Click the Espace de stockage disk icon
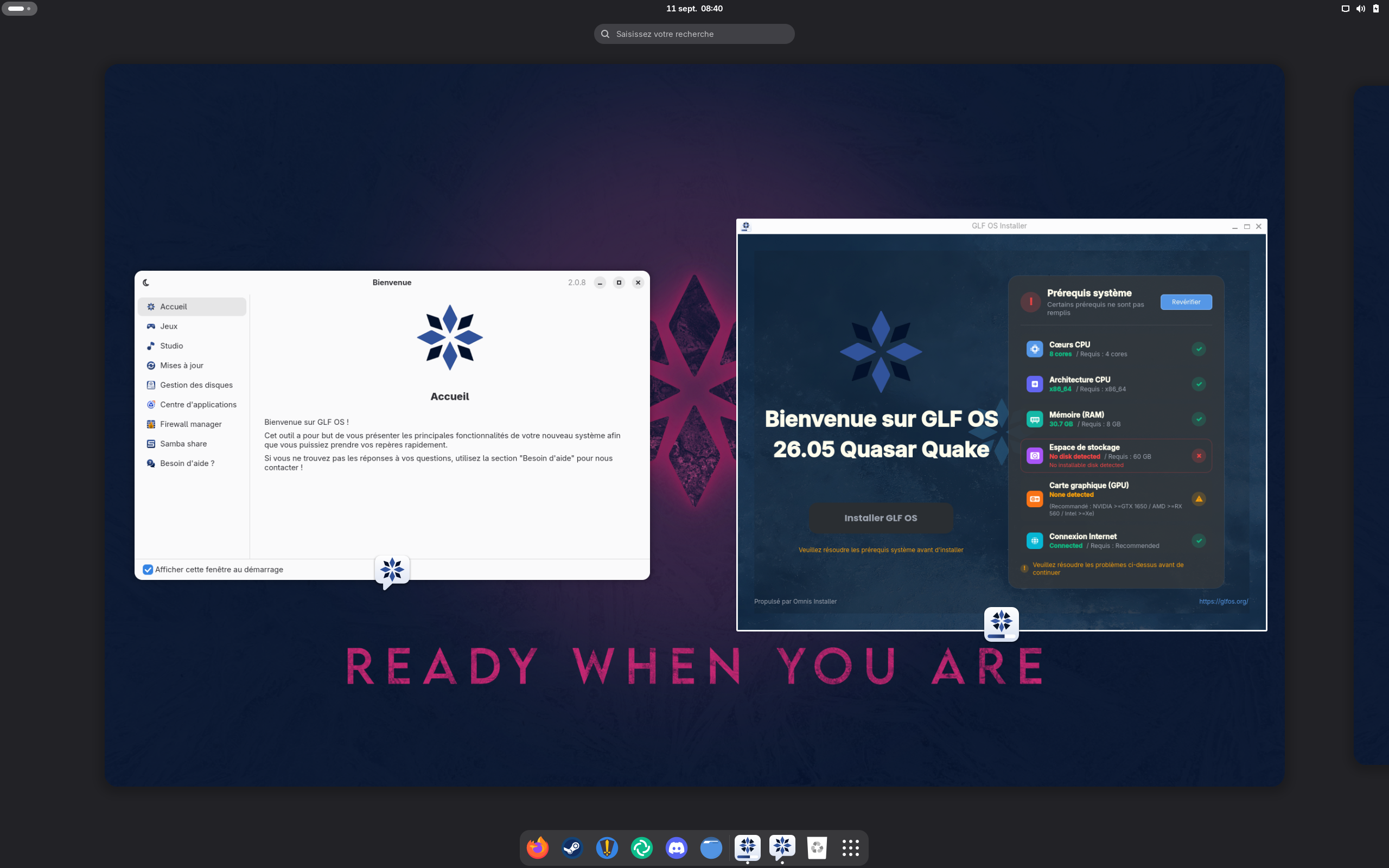Image resolution: width=1389 pixels, height=868 pixels. pos(1034,456)
